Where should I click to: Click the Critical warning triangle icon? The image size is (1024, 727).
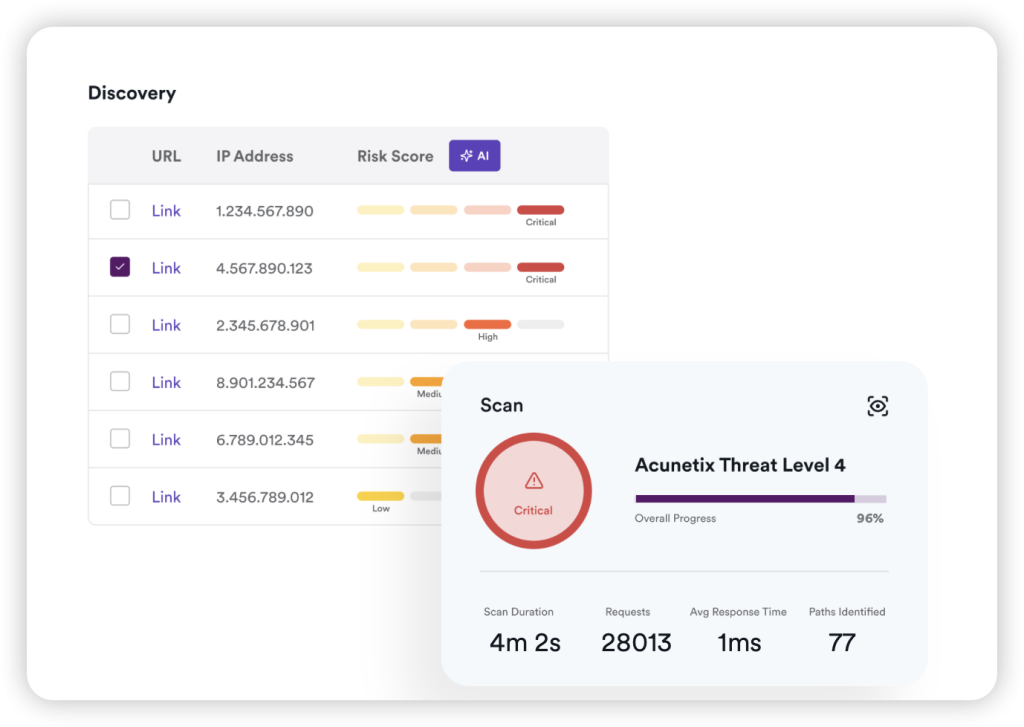[x=533, y=481]
